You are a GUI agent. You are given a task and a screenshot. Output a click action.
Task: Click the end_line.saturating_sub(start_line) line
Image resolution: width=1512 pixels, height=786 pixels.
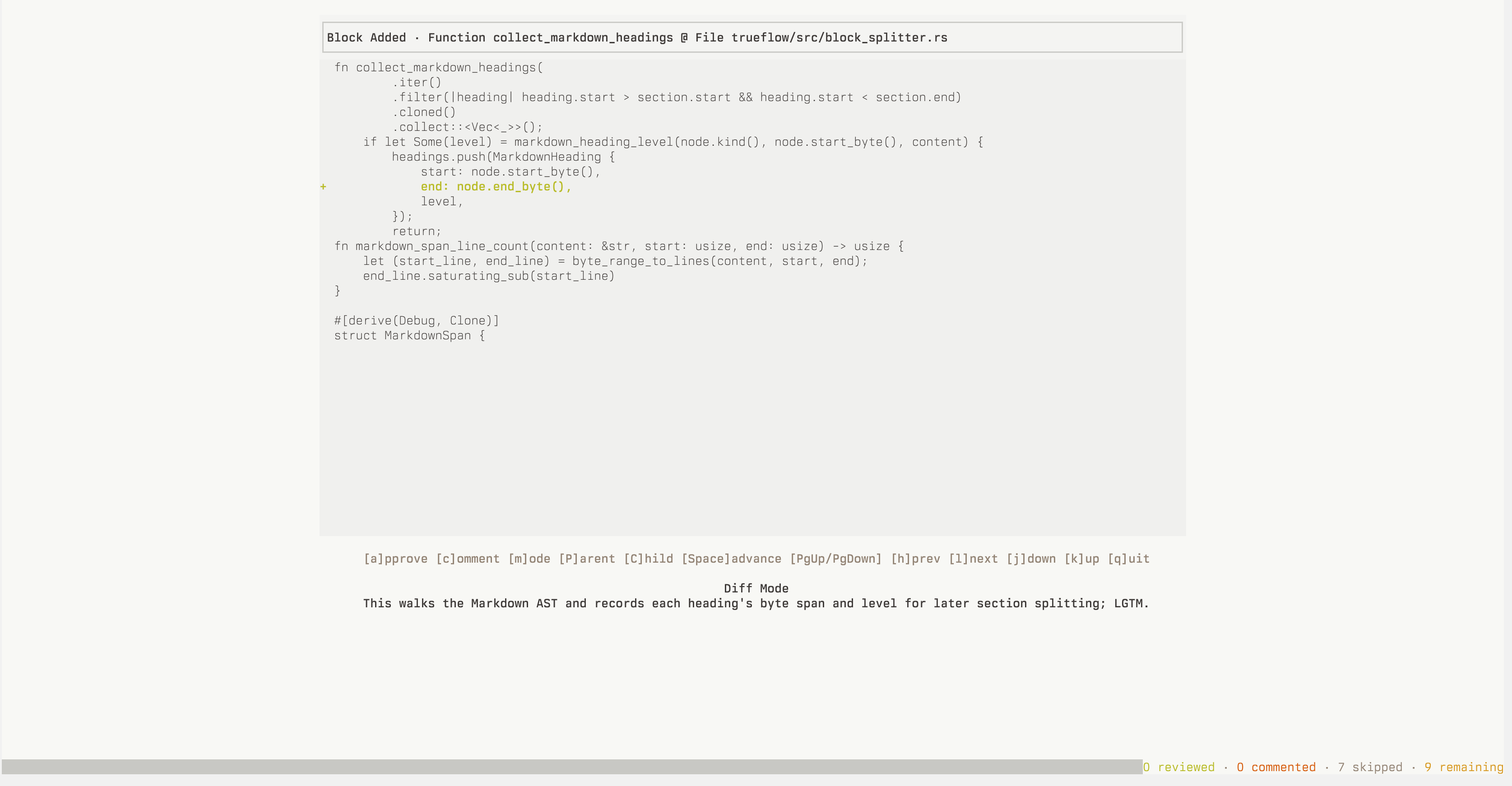tap(489, 276)
